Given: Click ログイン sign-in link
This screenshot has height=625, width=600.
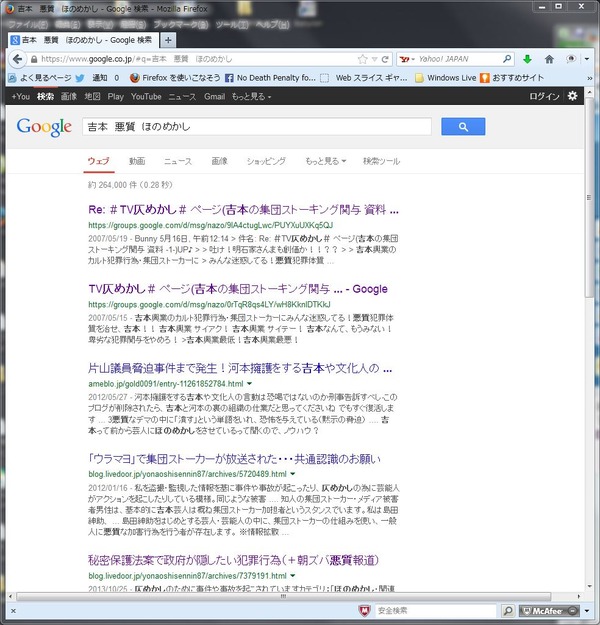Looking at the screenshot, I should (x=544, y=96).
